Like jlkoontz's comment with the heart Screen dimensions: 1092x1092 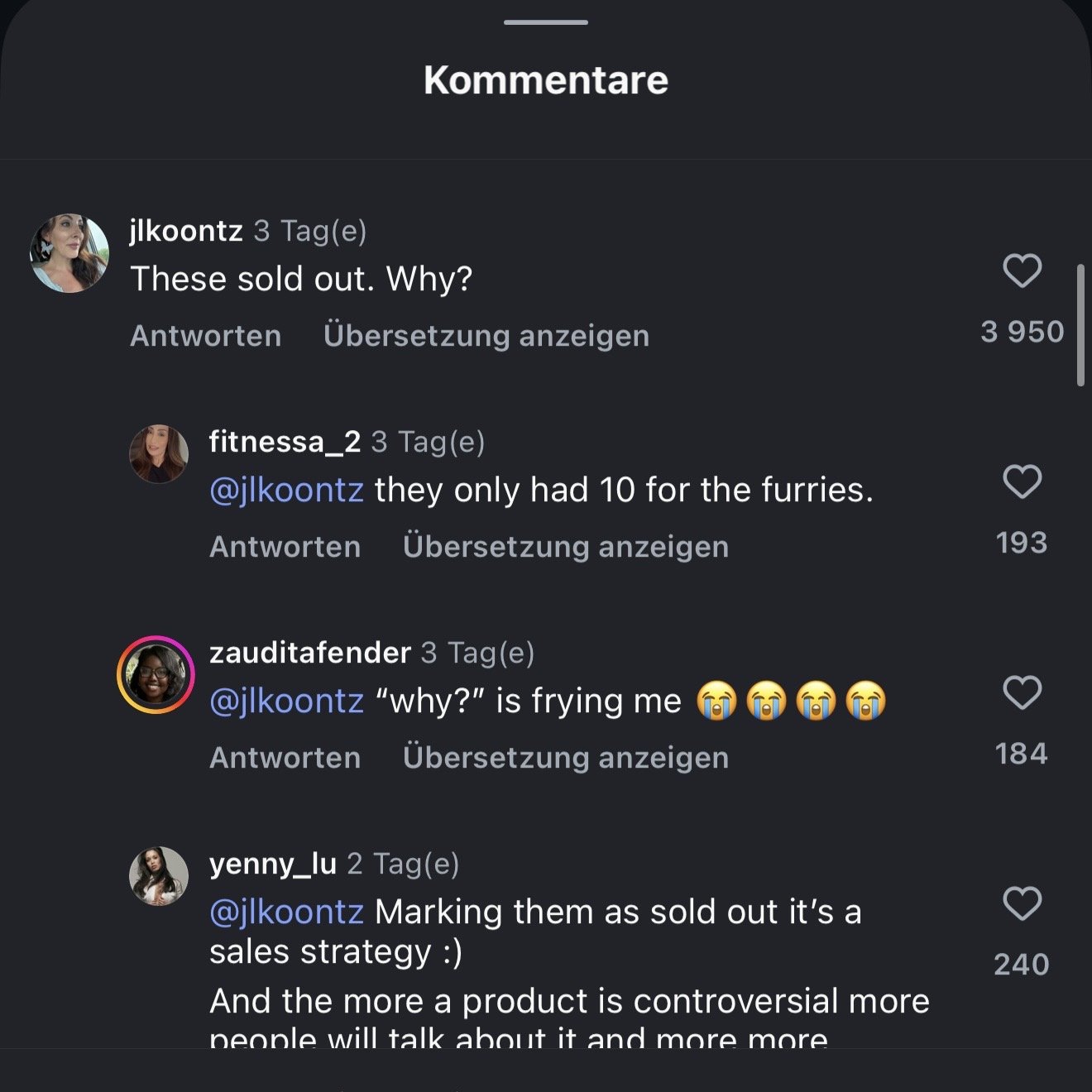tap(1022, 271)
